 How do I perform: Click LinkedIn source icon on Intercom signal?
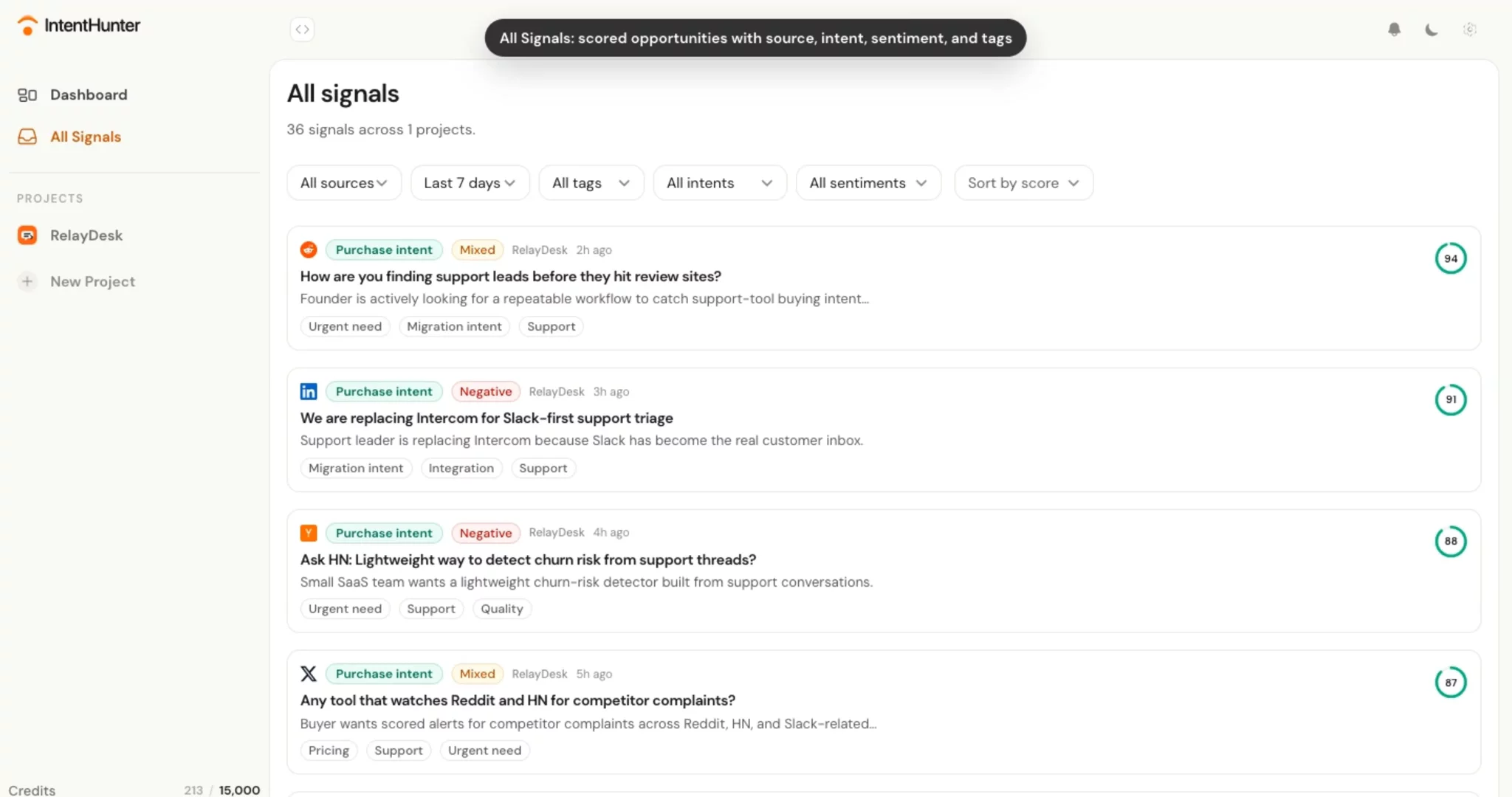pyautogui.click(x=309, y=391)
